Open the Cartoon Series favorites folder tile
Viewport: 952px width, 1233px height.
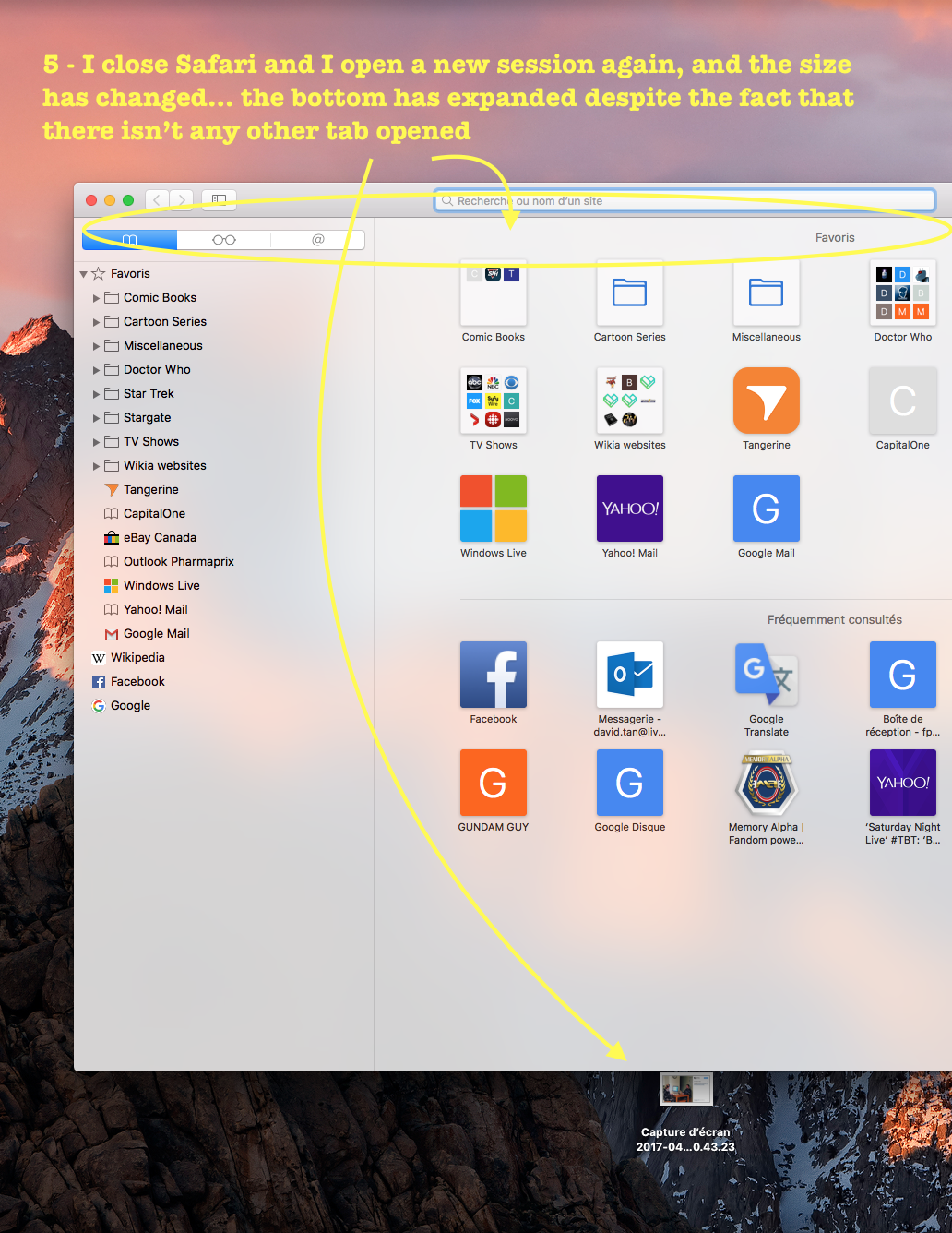pyautogui.click(x=630, y=293)
